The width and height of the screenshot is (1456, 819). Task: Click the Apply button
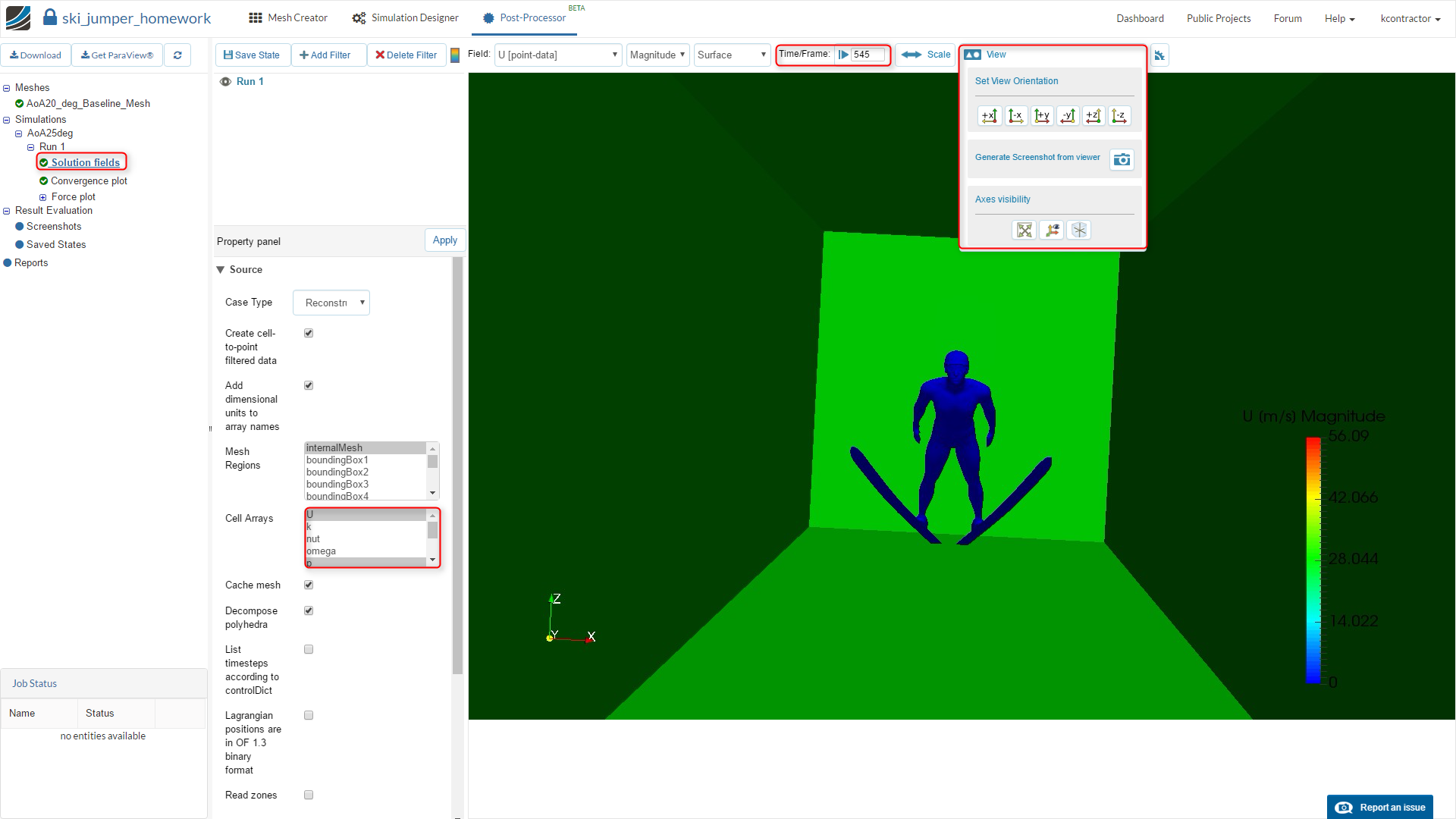coord(444,240)
